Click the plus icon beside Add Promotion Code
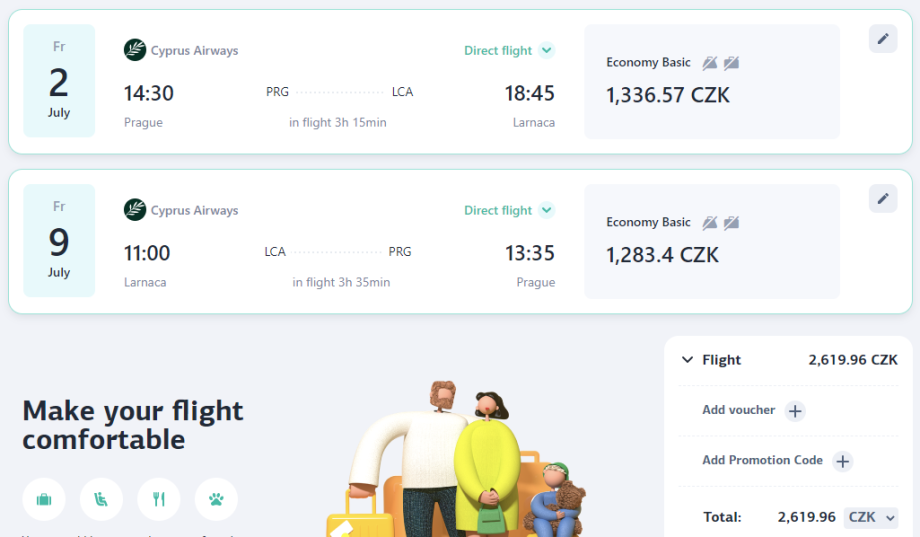 [843, 461]
